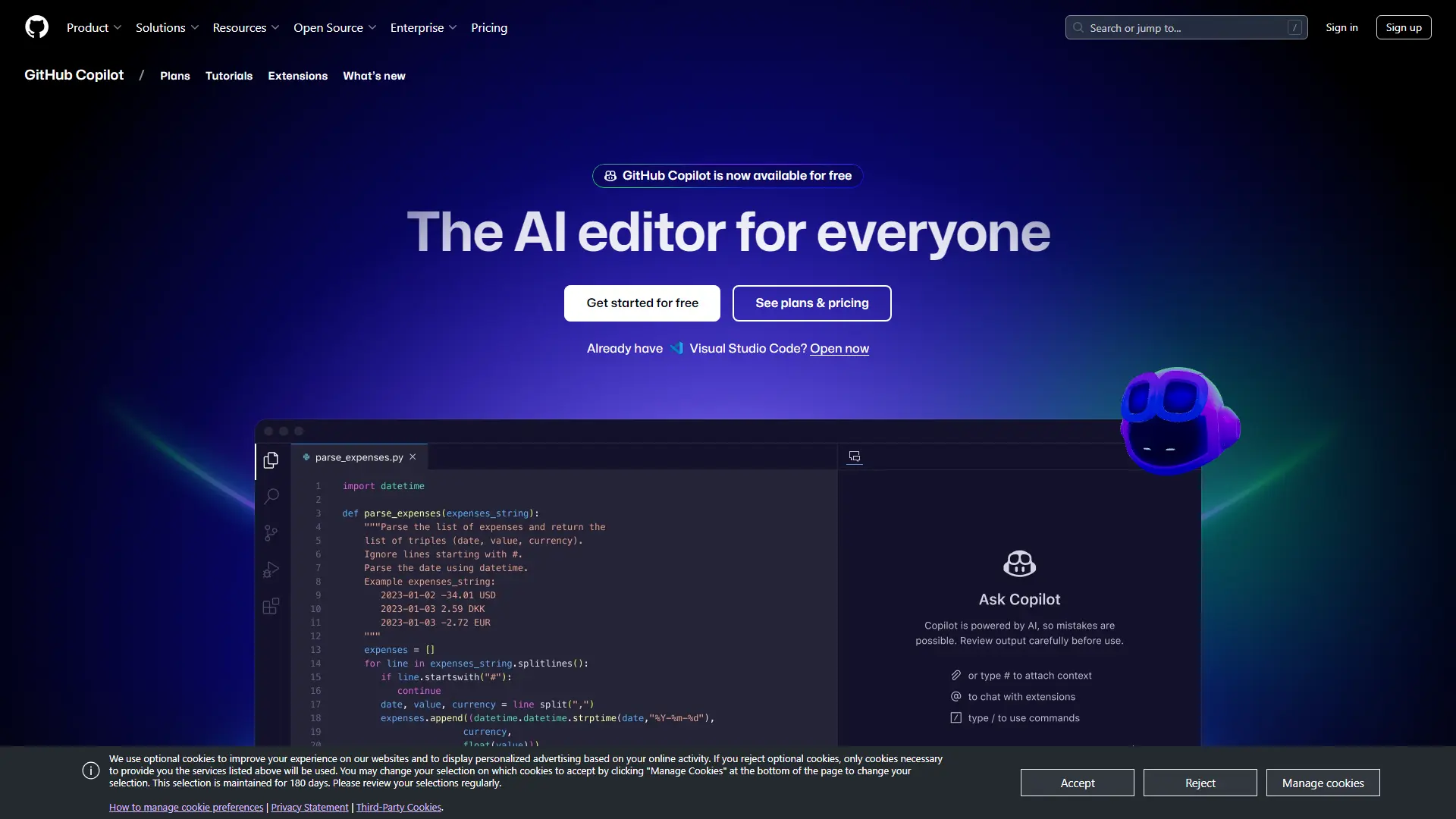Viewport: 1456px width, 819px height.
Task: Click the GitHub logo in the header
Action: click(x=36, y=27)
